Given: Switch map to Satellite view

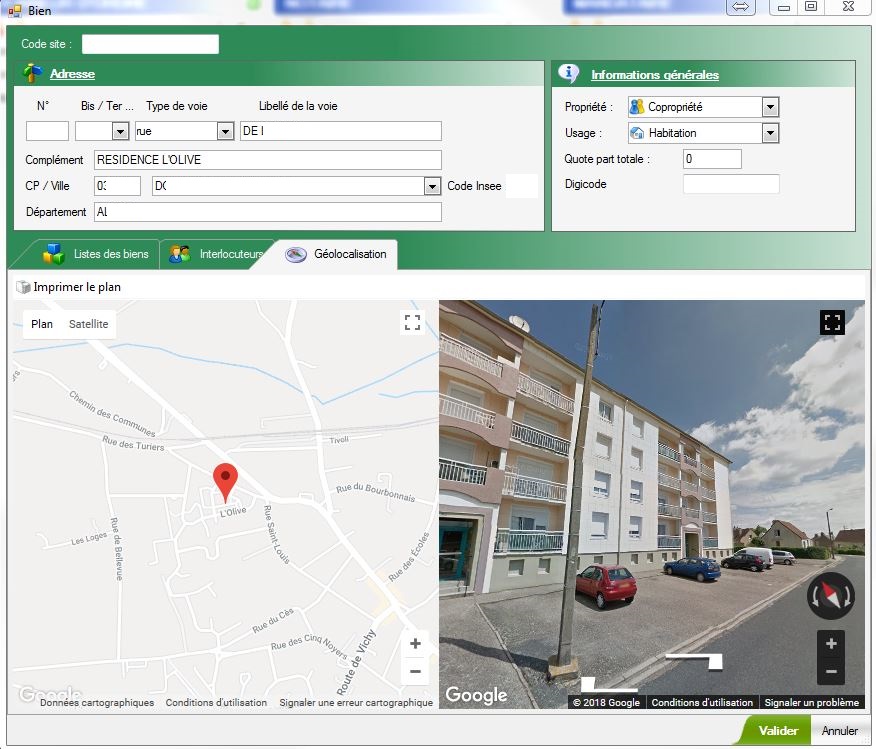Looking at the screenshot, I should point(88,324).
